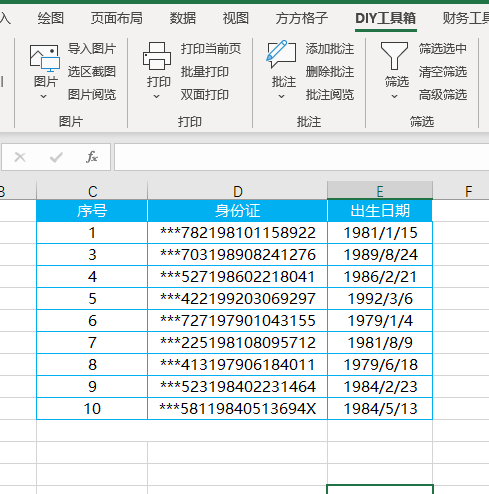This screenshot has height=494, width=489.
Task: Select cell ***58119840513694X
Action: (237, 409)
